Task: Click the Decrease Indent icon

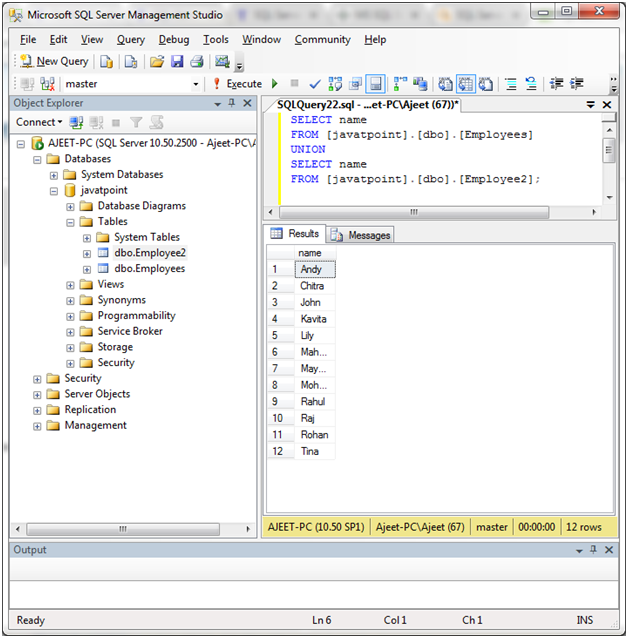Action: pyautogui.click(x=556, y=84)
